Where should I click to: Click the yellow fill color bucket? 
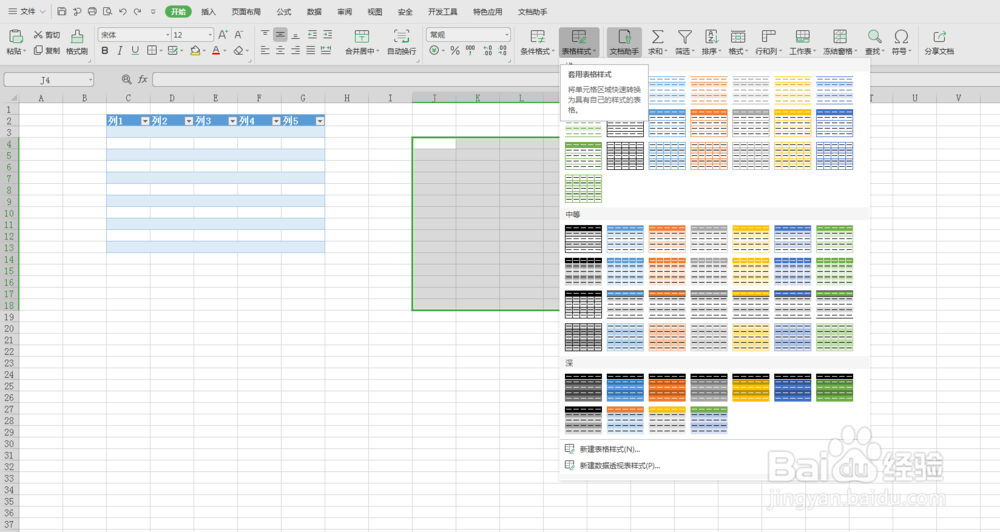(x=195, y=50)
